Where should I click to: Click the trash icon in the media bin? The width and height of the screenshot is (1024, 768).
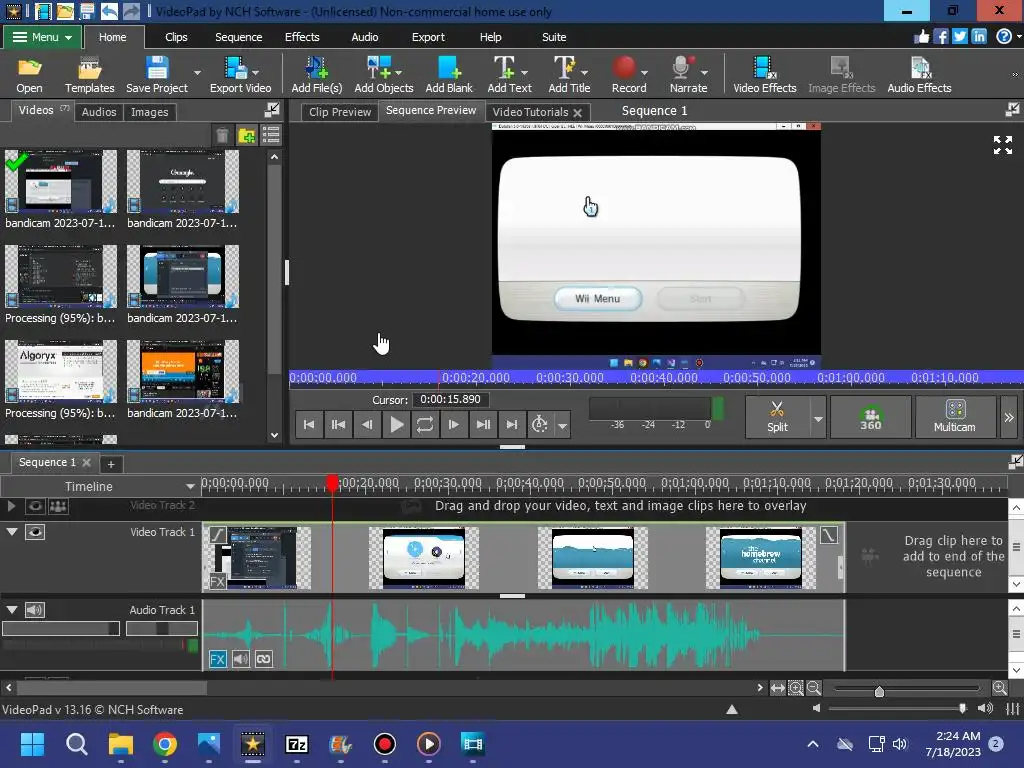(x=222, y=135)
